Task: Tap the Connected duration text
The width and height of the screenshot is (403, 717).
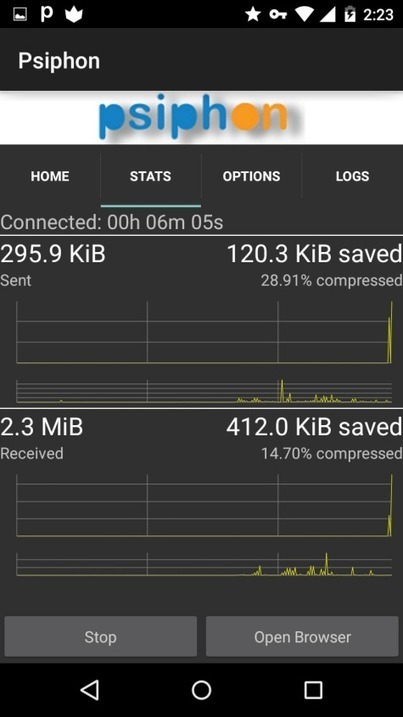Action: (x=112, y=222)
